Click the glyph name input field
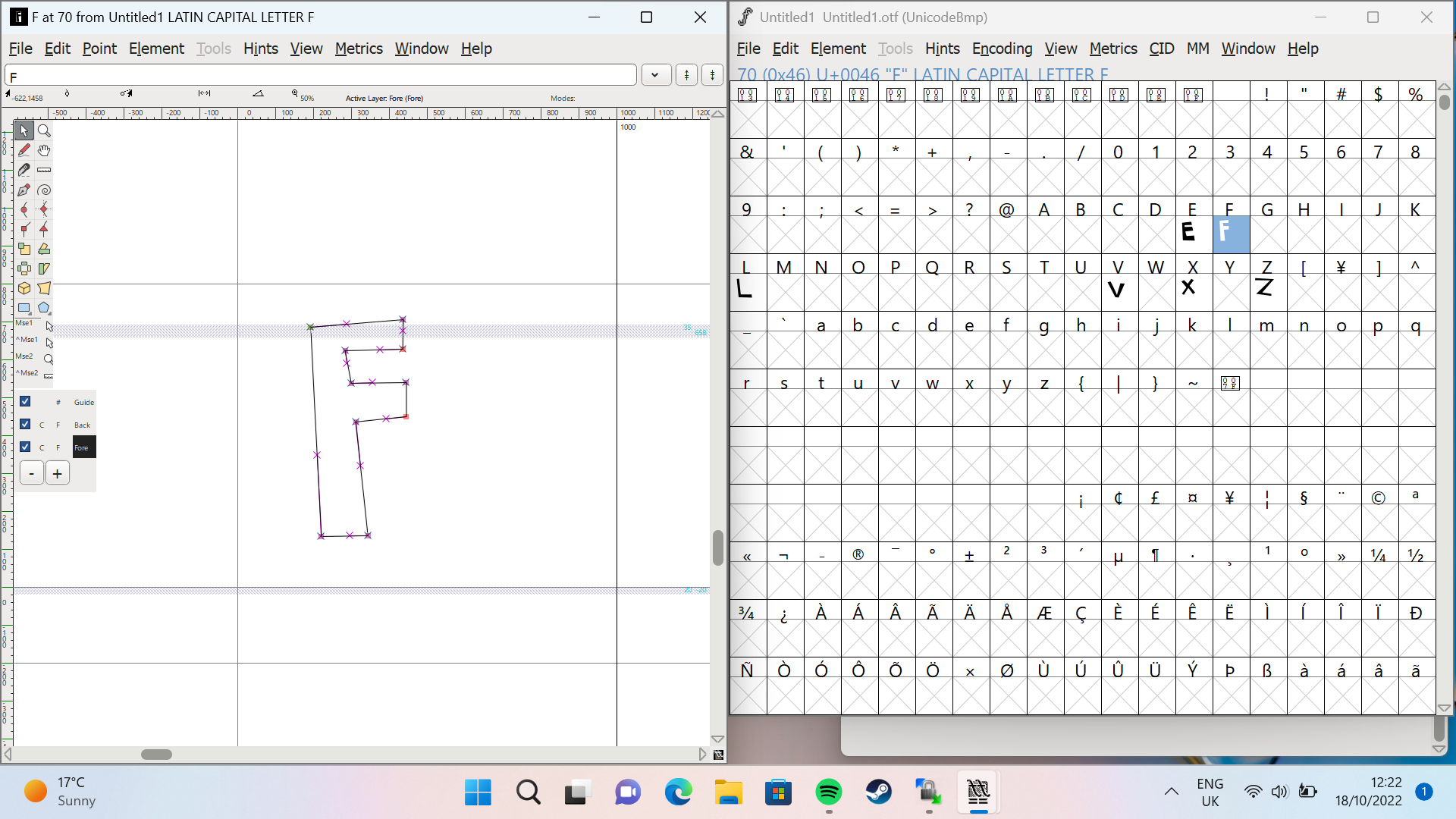This screenshot has width=1456, height=819. click(321, 76)
